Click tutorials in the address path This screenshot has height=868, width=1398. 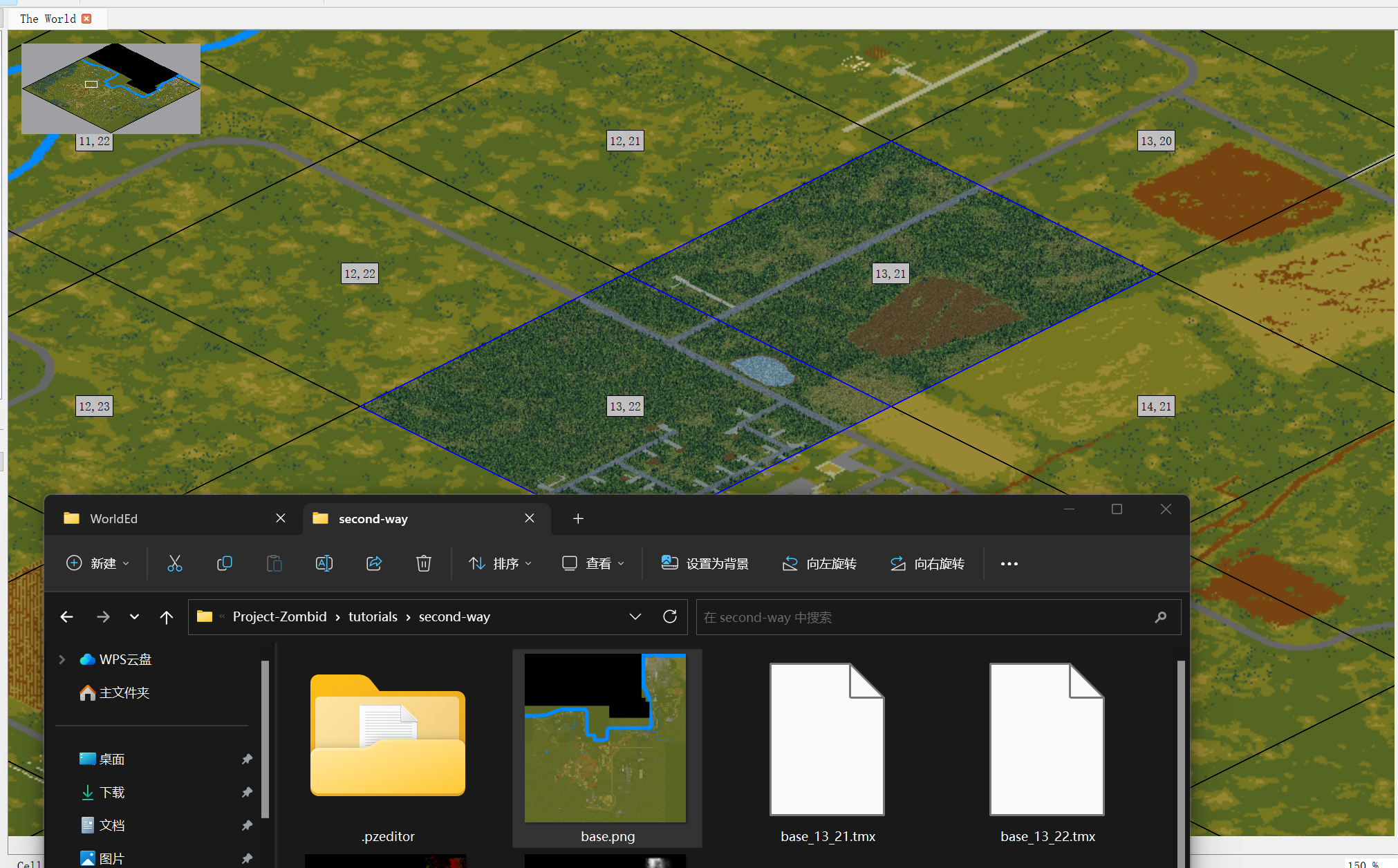pos(373,616)
